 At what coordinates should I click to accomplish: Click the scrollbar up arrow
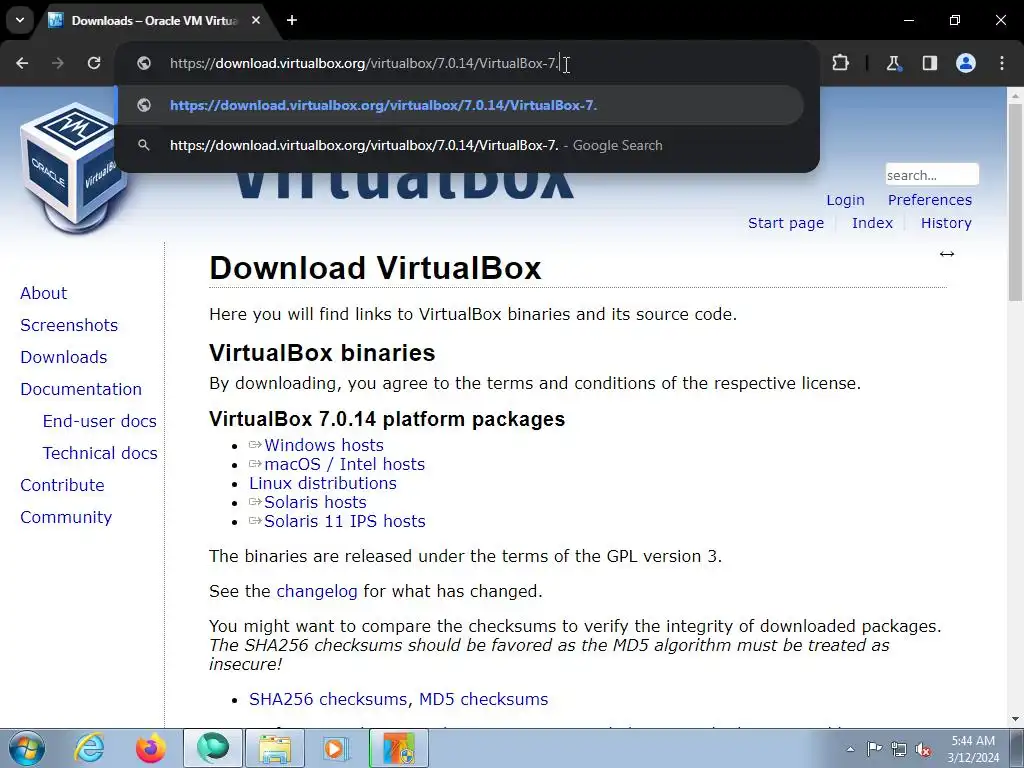click(1015, 95)
